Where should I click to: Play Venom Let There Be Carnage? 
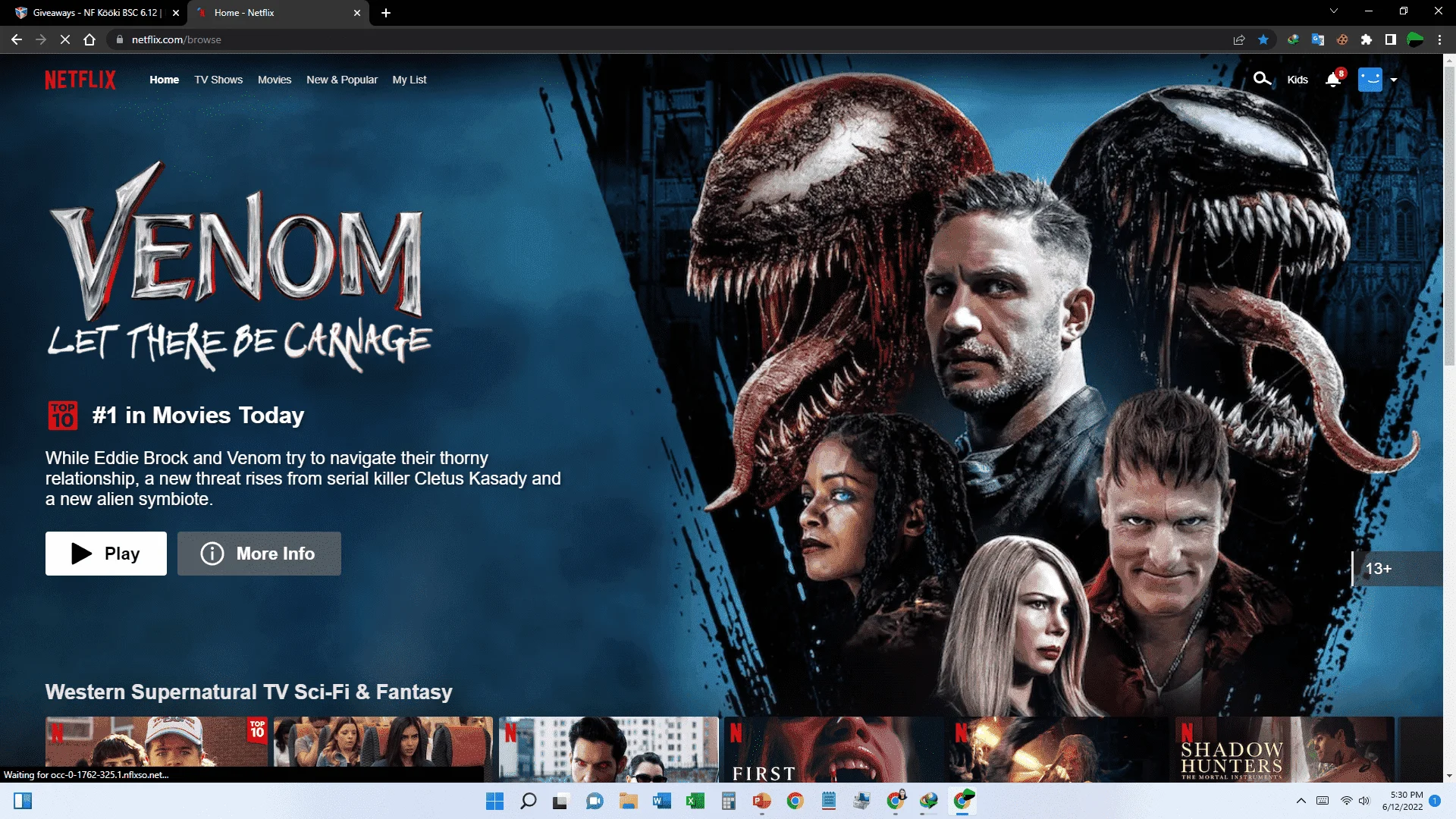tap(106, 554)
